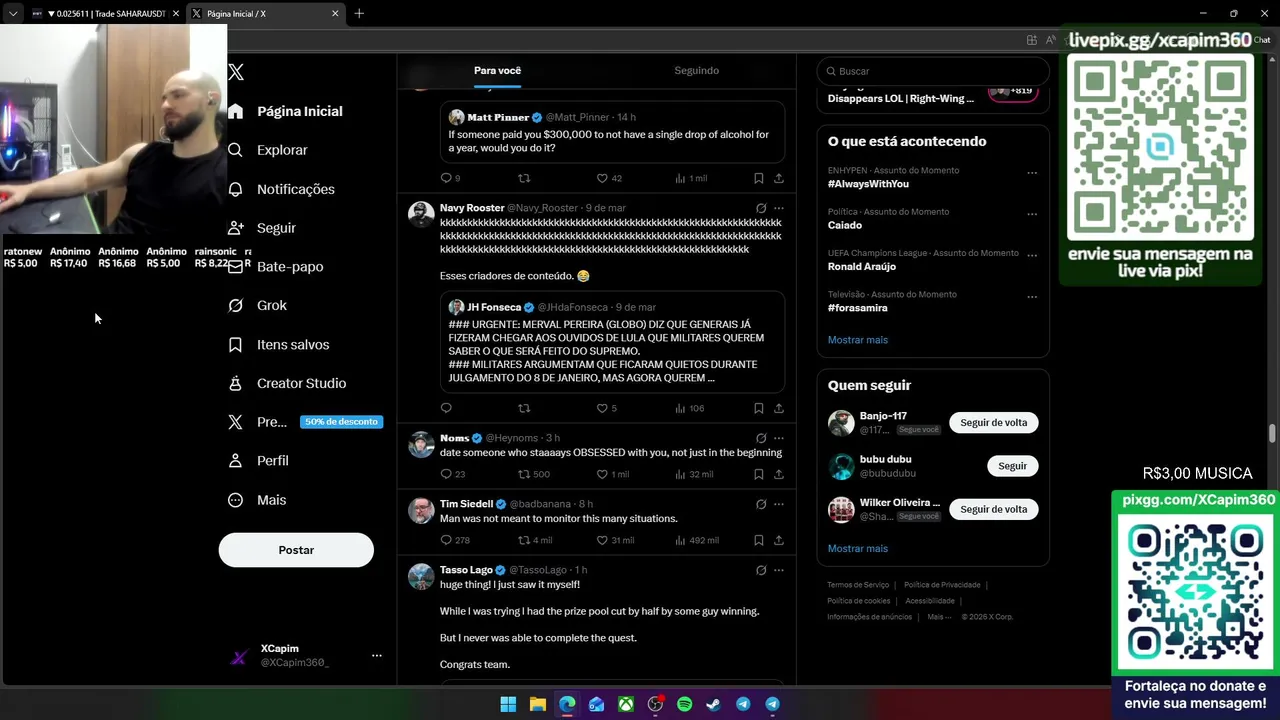Repost the Navy Rooster post
Image resolution: width=1280 pixels, height=720 pixels.
(x=524, y=408)
